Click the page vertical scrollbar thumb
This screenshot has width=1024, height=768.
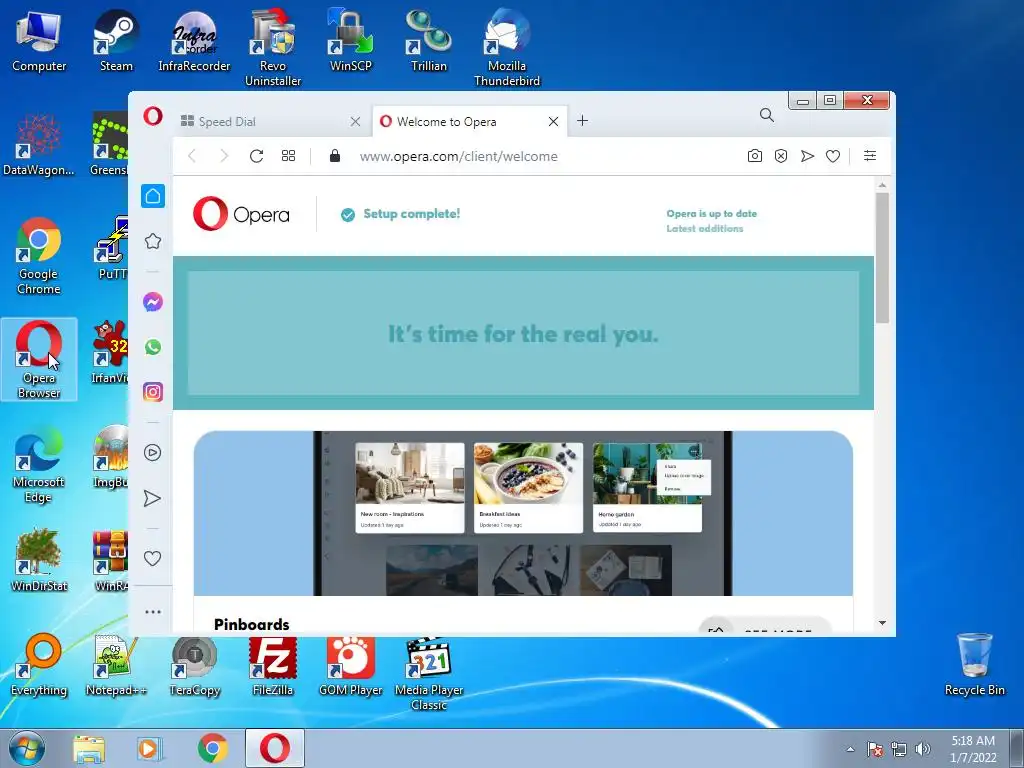[882, 257]
